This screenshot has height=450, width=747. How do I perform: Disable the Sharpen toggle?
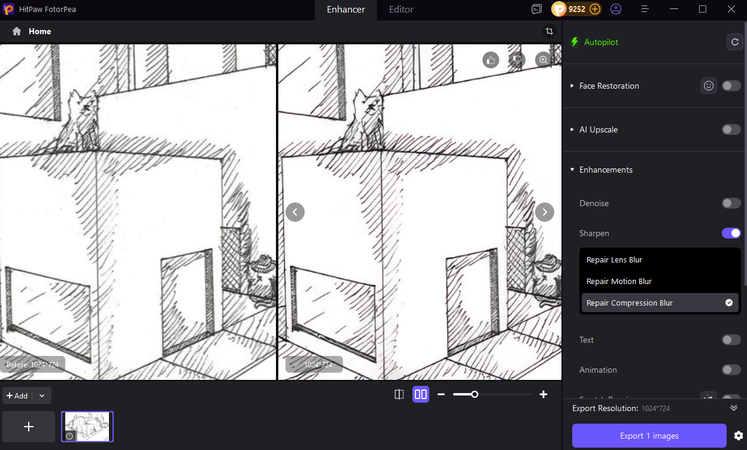[x=731, y=233]
